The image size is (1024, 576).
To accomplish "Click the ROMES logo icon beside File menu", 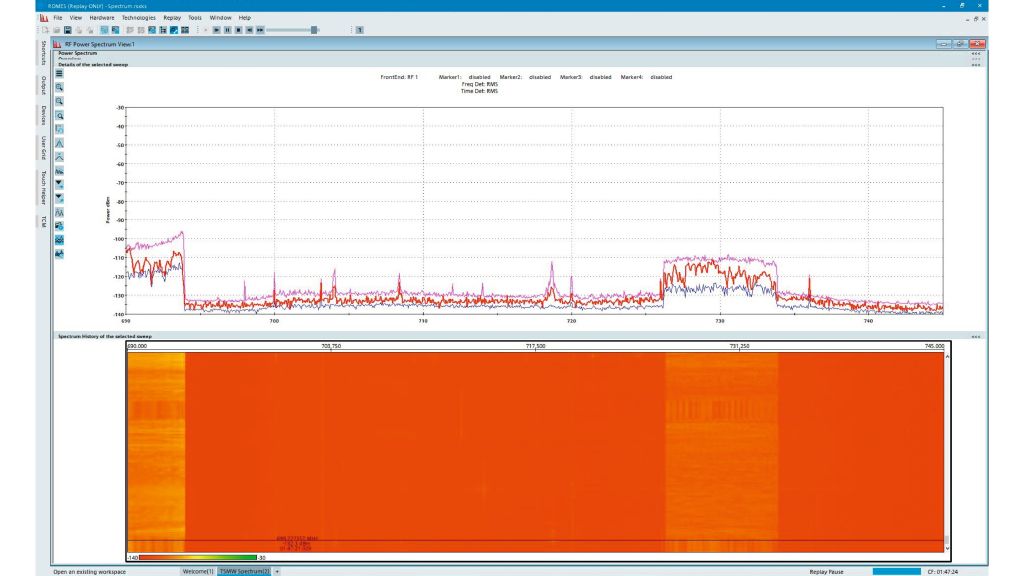I will click(44, 17).
